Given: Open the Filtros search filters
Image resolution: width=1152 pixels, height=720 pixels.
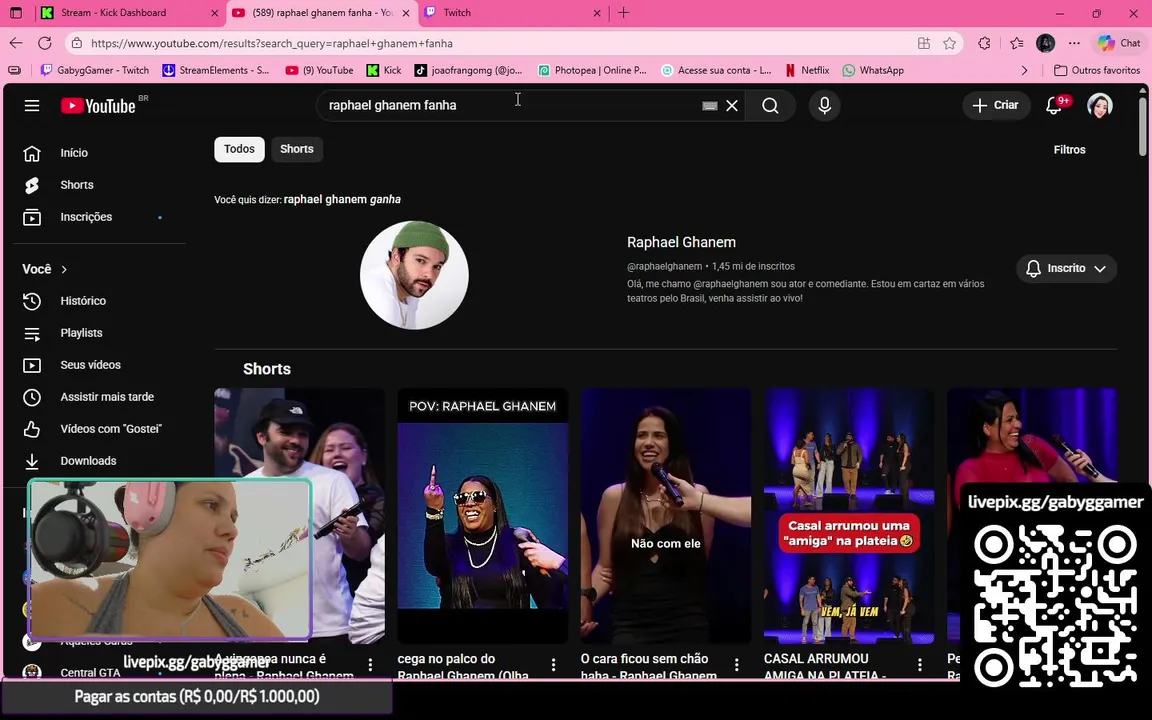Looking at the screenshot, I should (1069, 150).
